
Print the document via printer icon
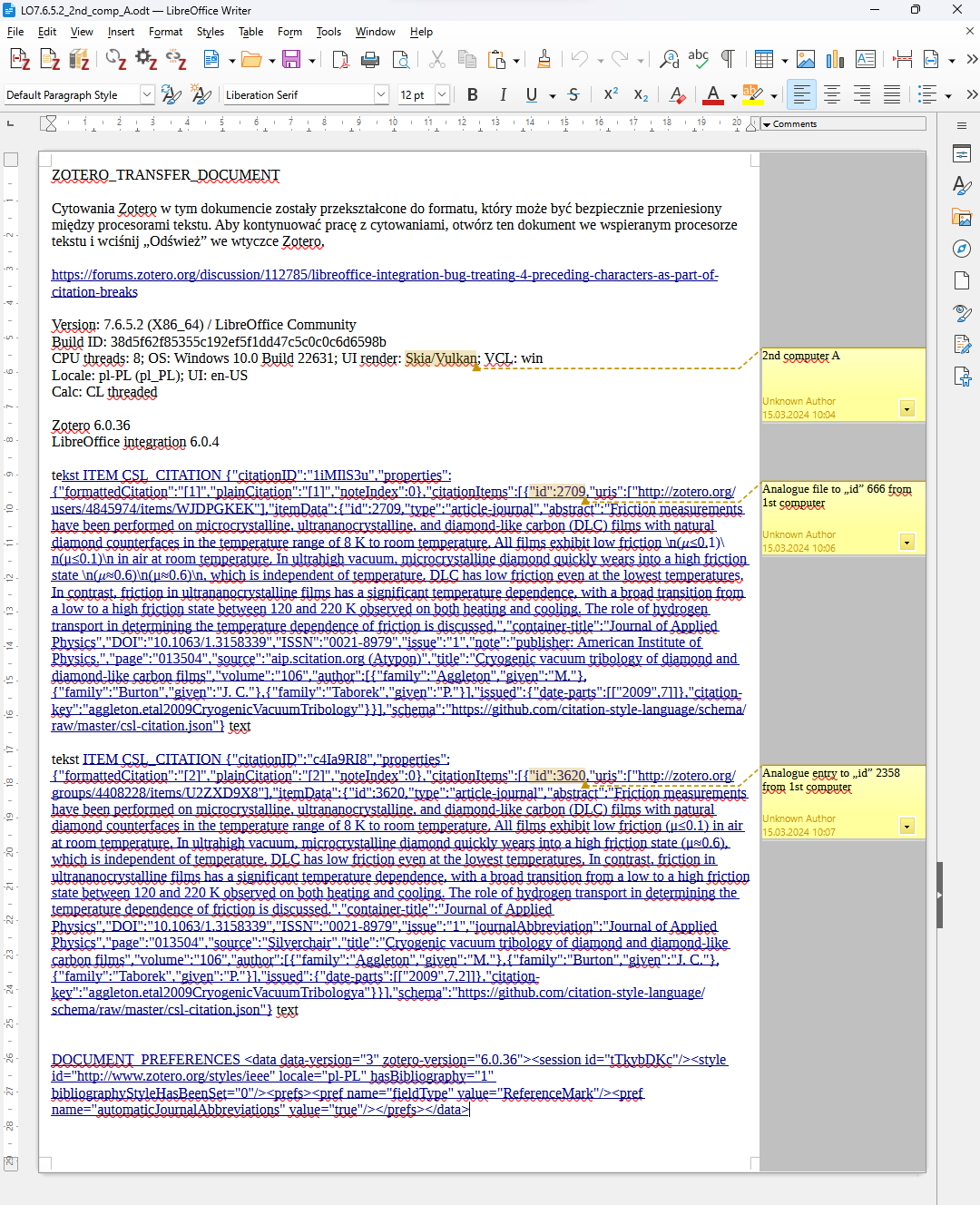point(370,60)
